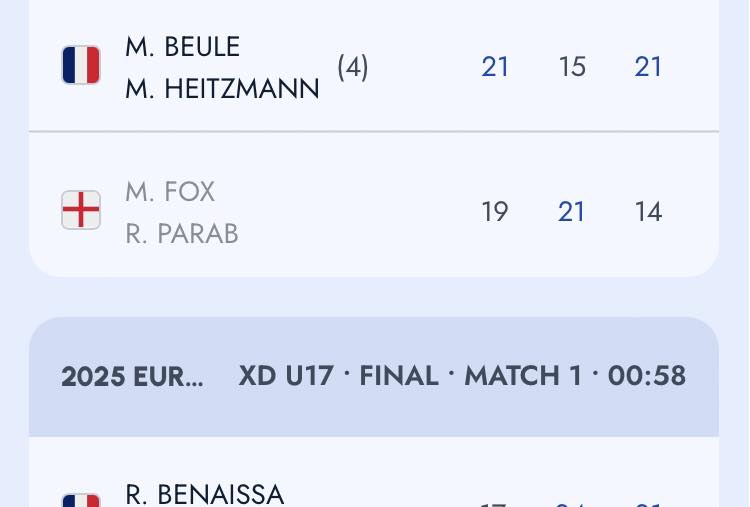This screenshot has width=750, height=507.
Task: Select player name M. FOX
Action: [x=170, y=191]
